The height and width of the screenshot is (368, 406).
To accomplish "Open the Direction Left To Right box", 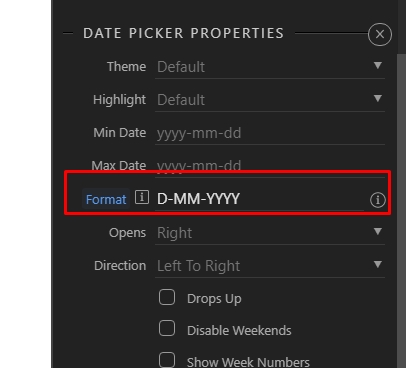I will point(270,266).
